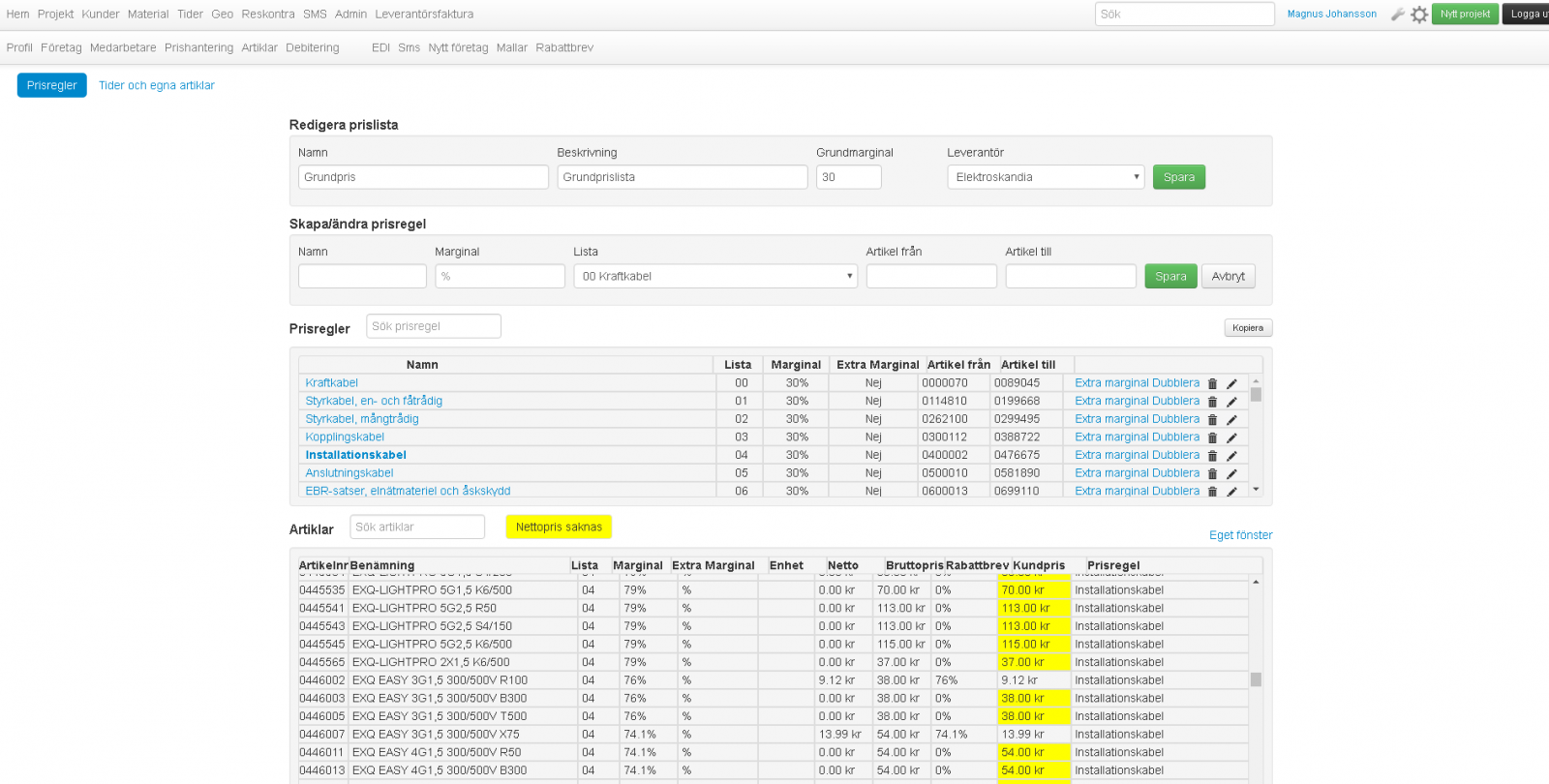The height and width of the screenshot is (784, 1549).
Task: Open the Material menu
Action: pyautogui.click(x=148, y=15)
